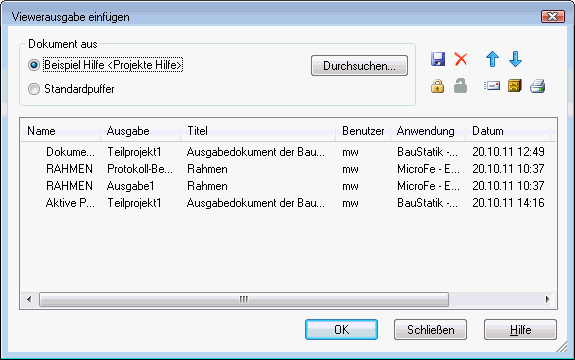Select the Standardpuffer radio button
Viewport: 575px width, 360px height.
pos(34,89)
